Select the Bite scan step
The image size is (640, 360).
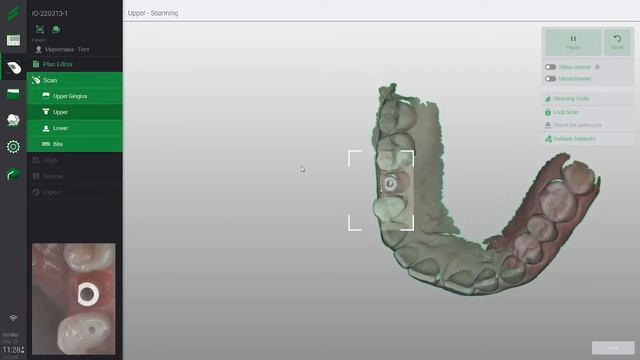[75, 144]
